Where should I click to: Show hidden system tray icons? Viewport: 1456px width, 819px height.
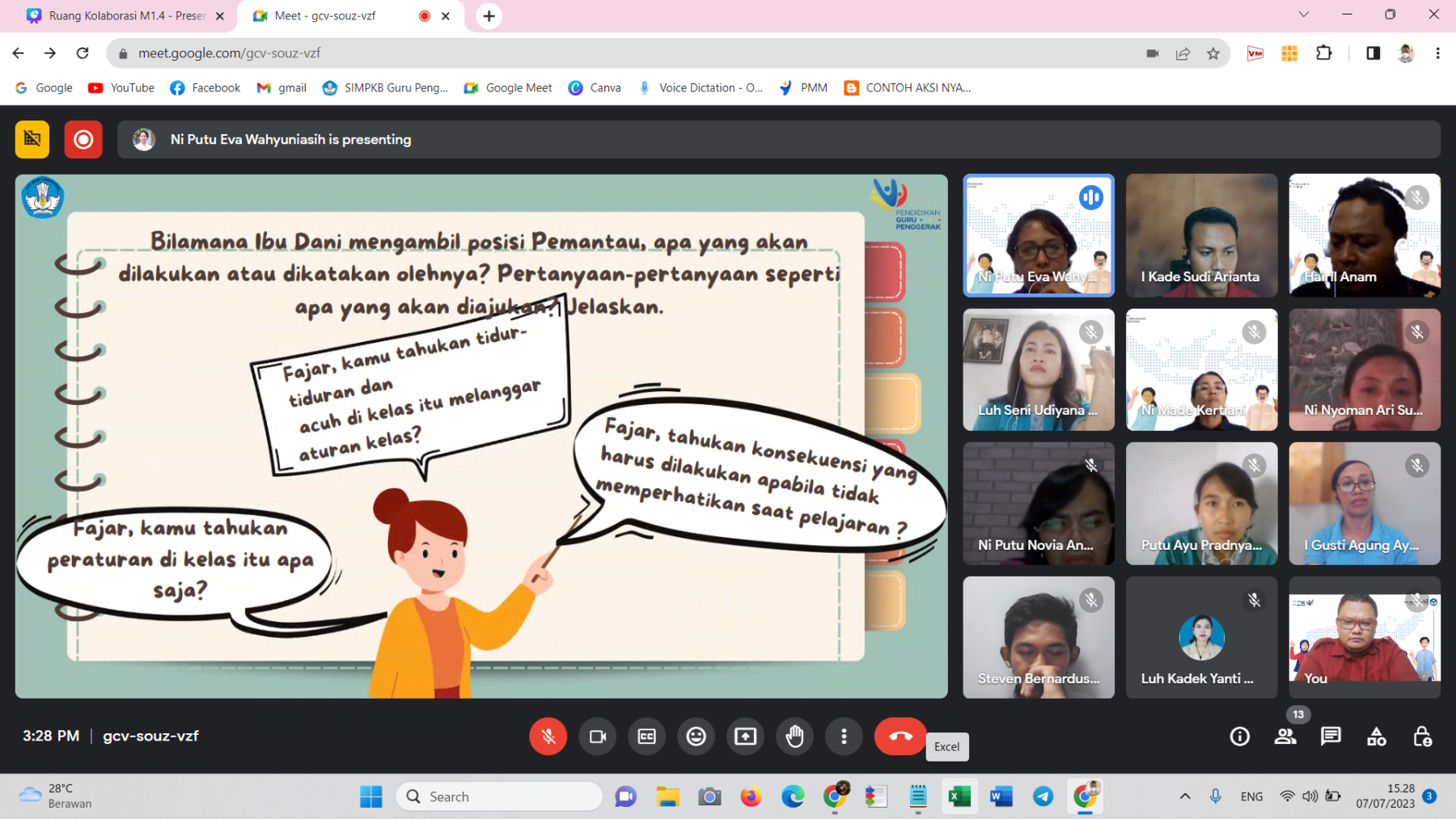(1184, 796)
